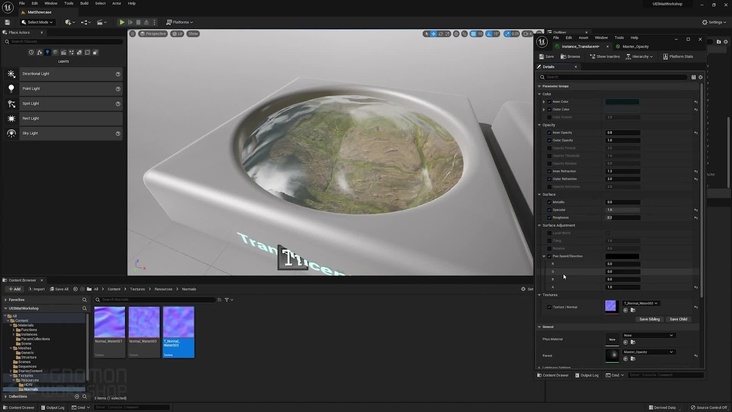Click the Point Light bulb icon
The image size is (732, 412).
click(x=12, y=88)
